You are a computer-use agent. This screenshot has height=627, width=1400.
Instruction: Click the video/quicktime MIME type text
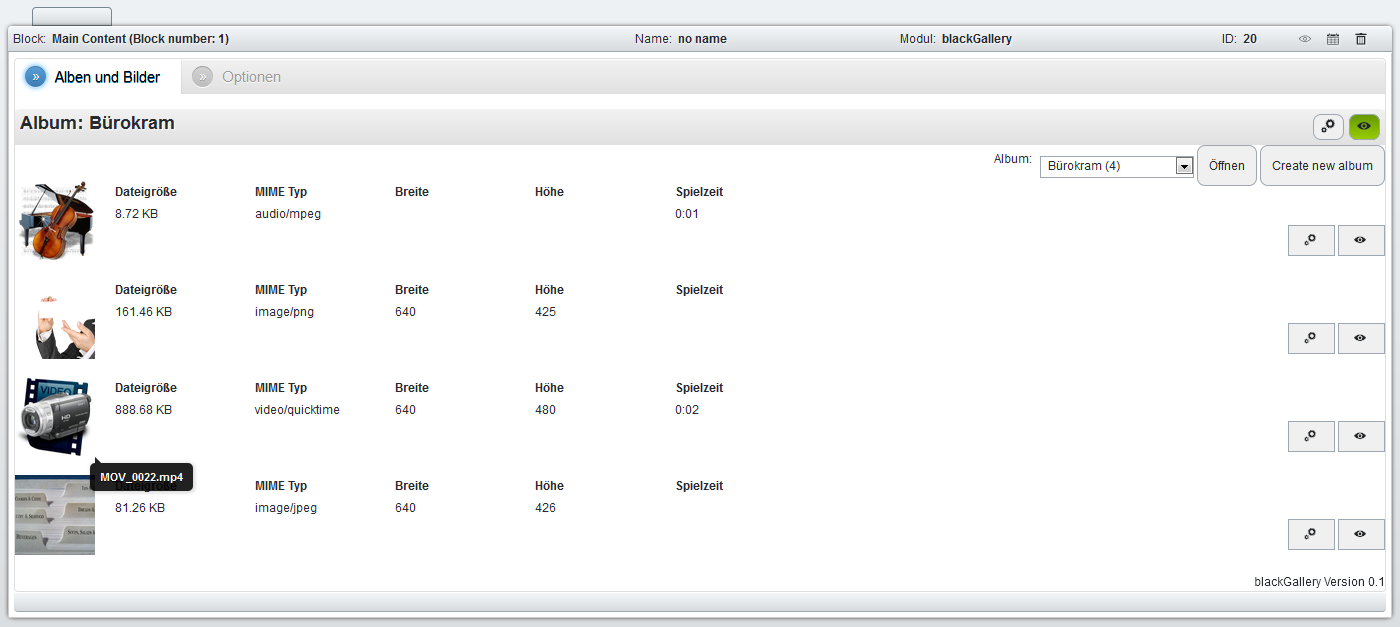(297, 410)
